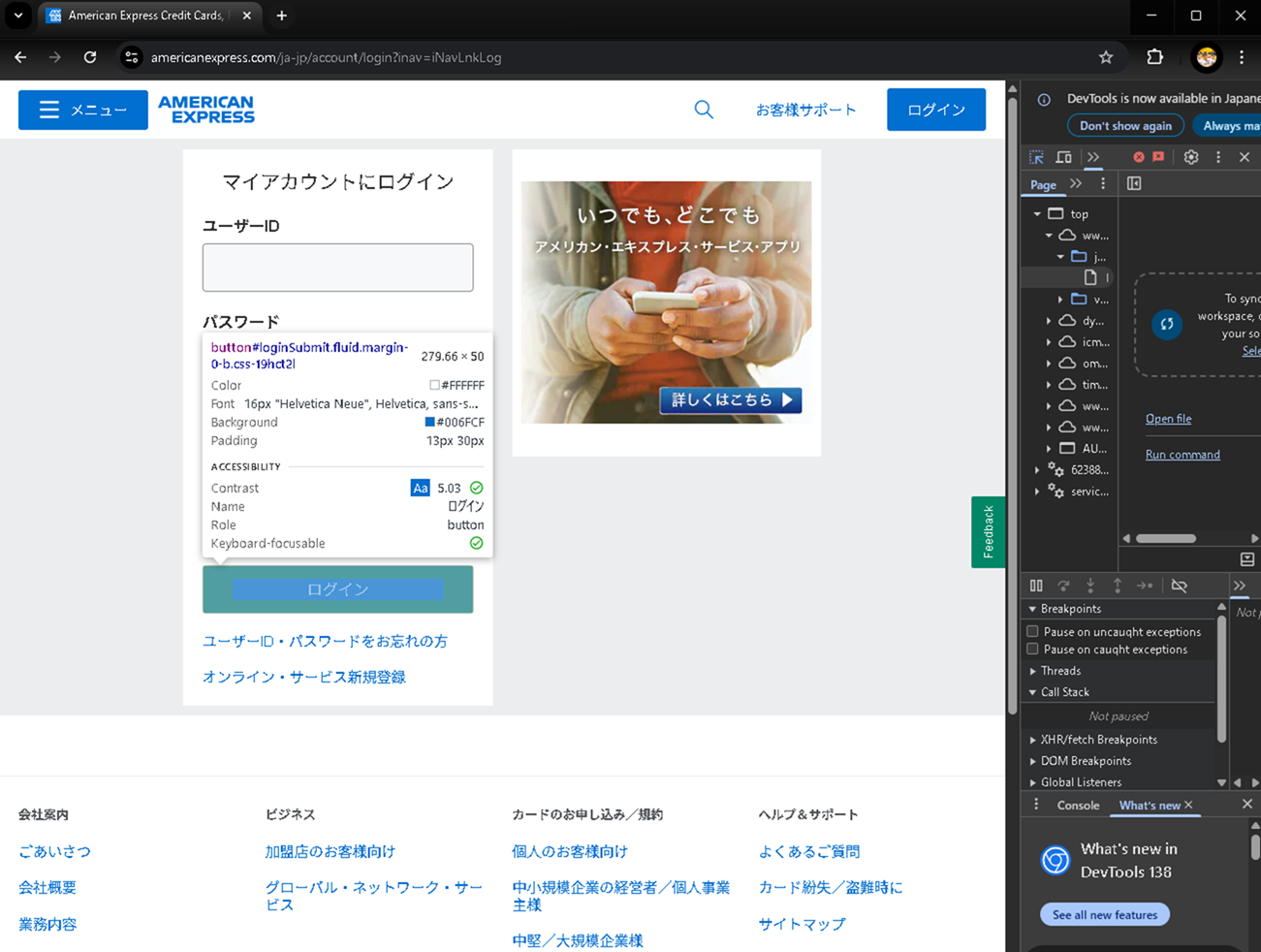Reload the page with refresh icon
The height and width of the screenshot is (952, 1261).
[90, 57]
